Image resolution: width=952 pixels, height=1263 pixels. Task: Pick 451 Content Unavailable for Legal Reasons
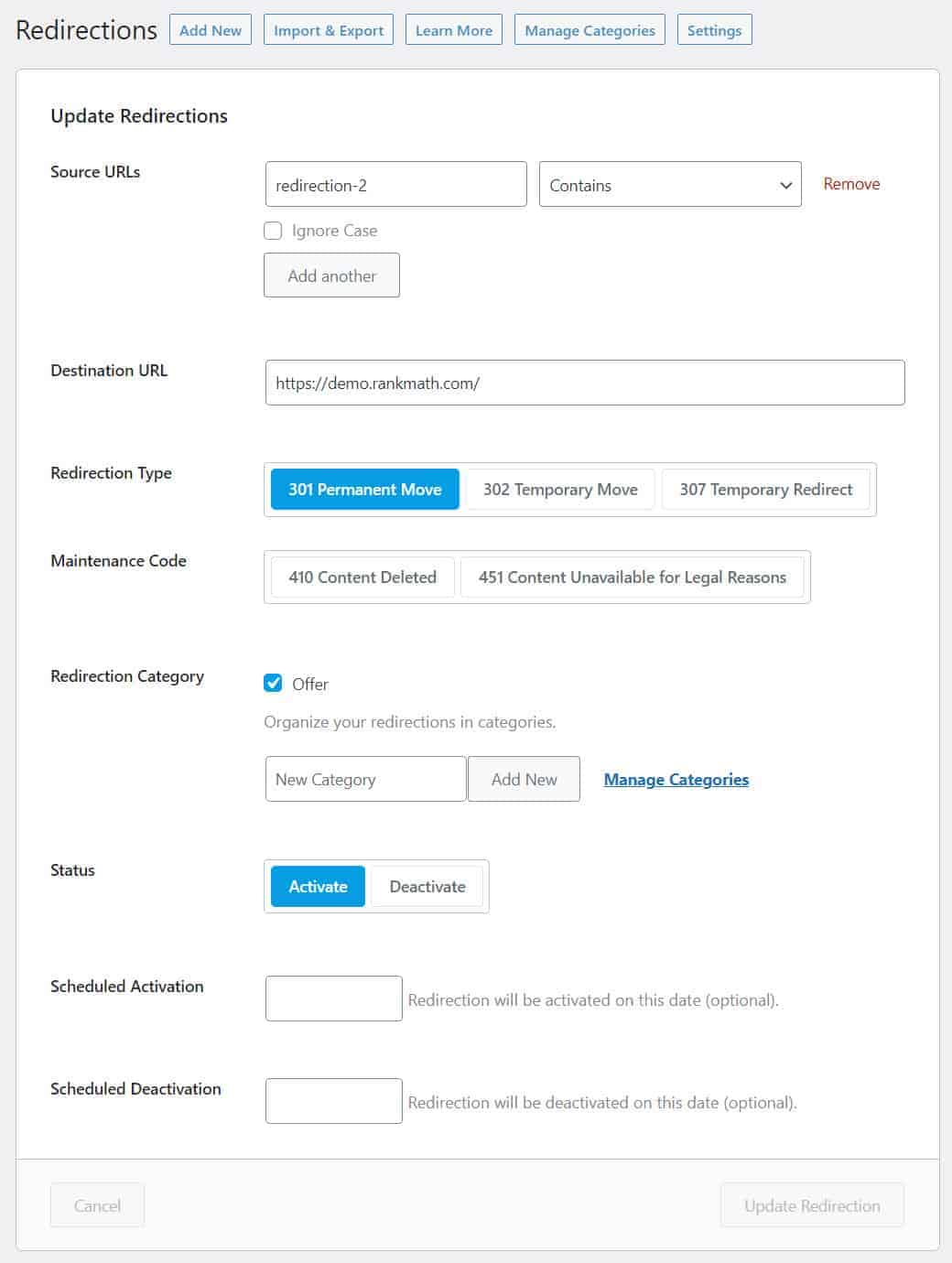(632, 578)
